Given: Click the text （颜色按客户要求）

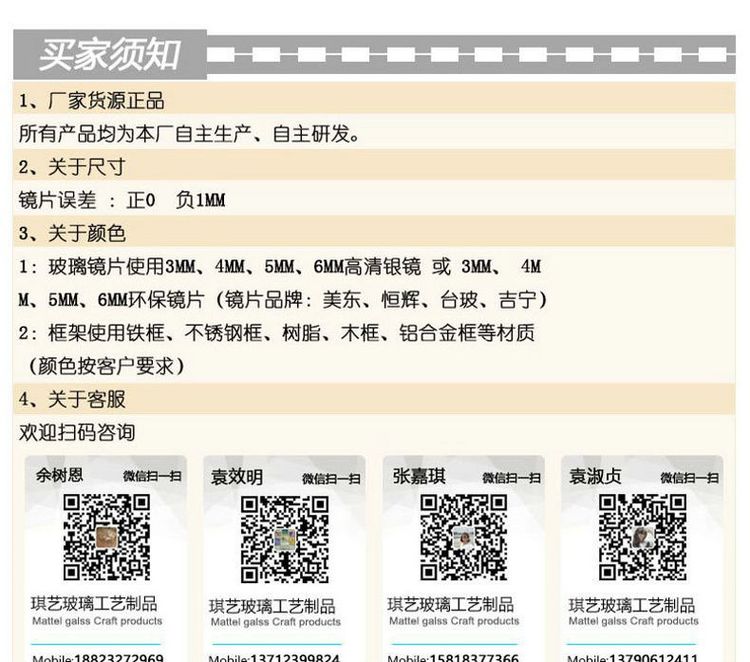Looking at the screenshot, I should (107, 366).
